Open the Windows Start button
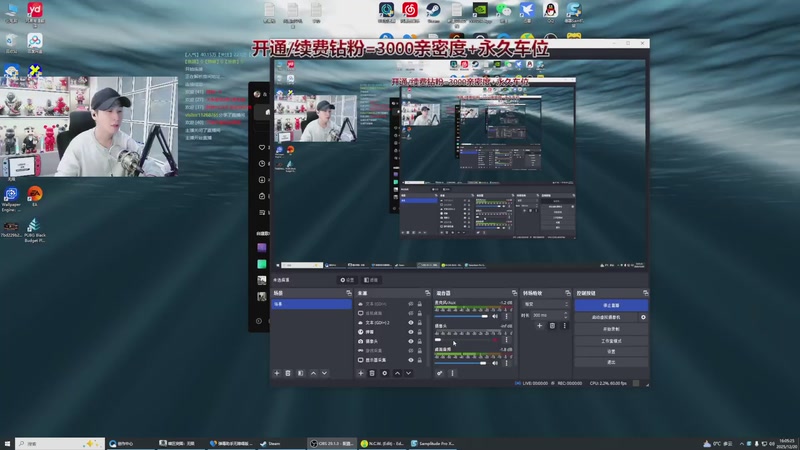Viewport: 800px width, 450px height. click(7, 444)
